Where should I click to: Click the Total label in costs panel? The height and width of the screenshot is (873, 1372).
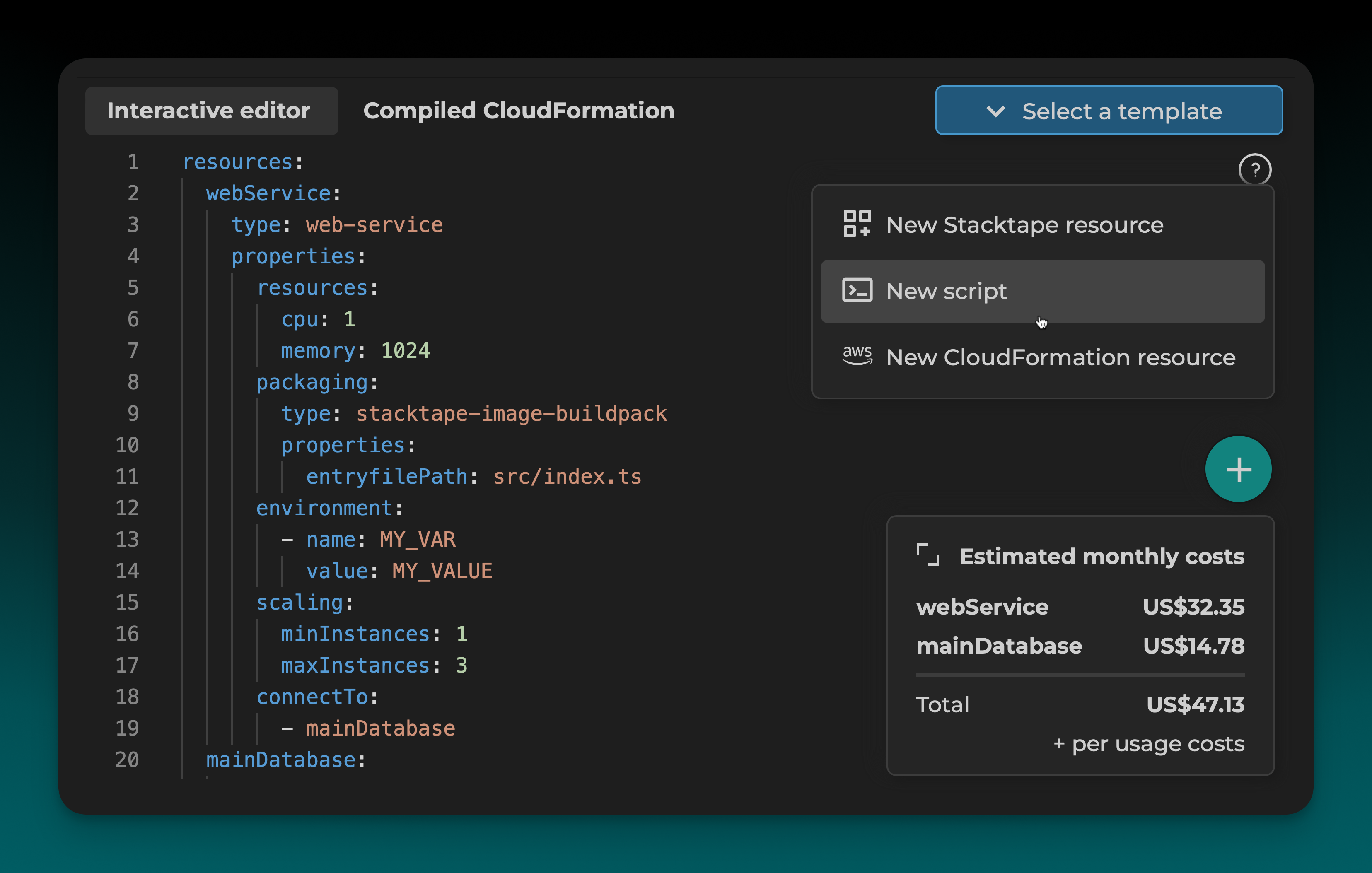[942, 705]
